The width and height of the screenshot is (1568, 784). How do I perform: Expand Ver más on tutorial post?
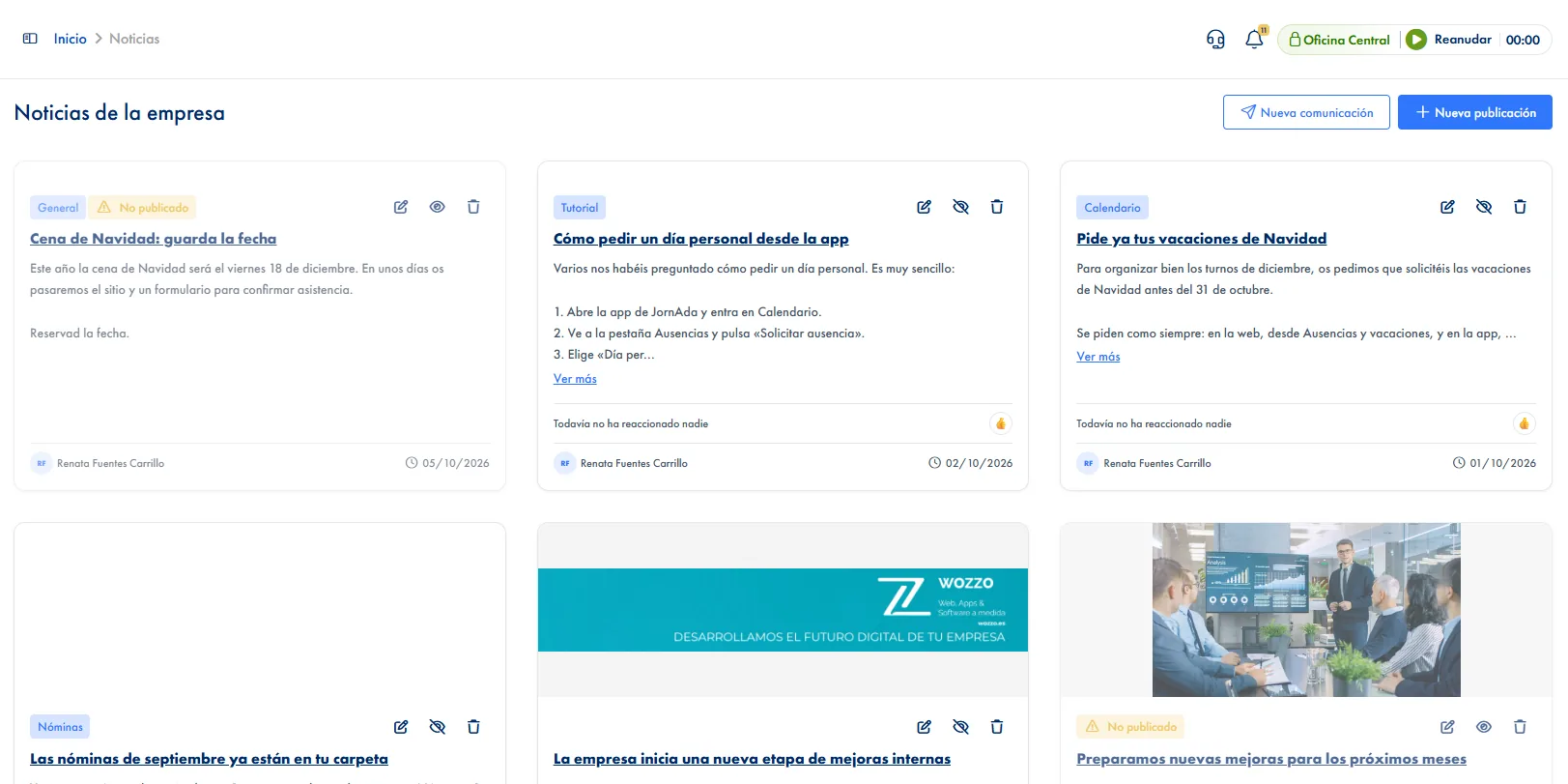(x=575, y=379)
